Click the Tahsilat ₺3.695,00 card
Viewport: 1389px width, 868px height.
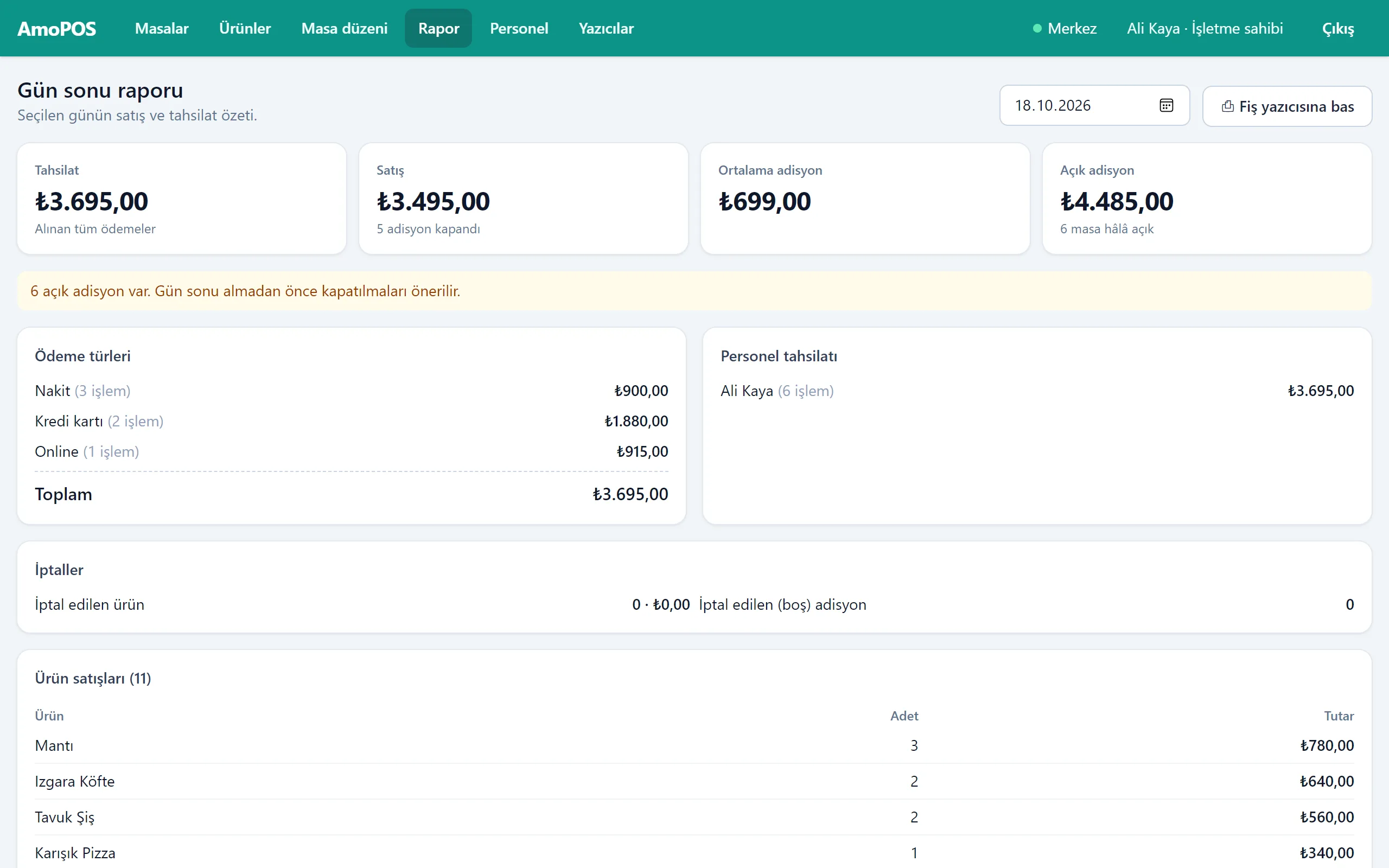(182, 199)
